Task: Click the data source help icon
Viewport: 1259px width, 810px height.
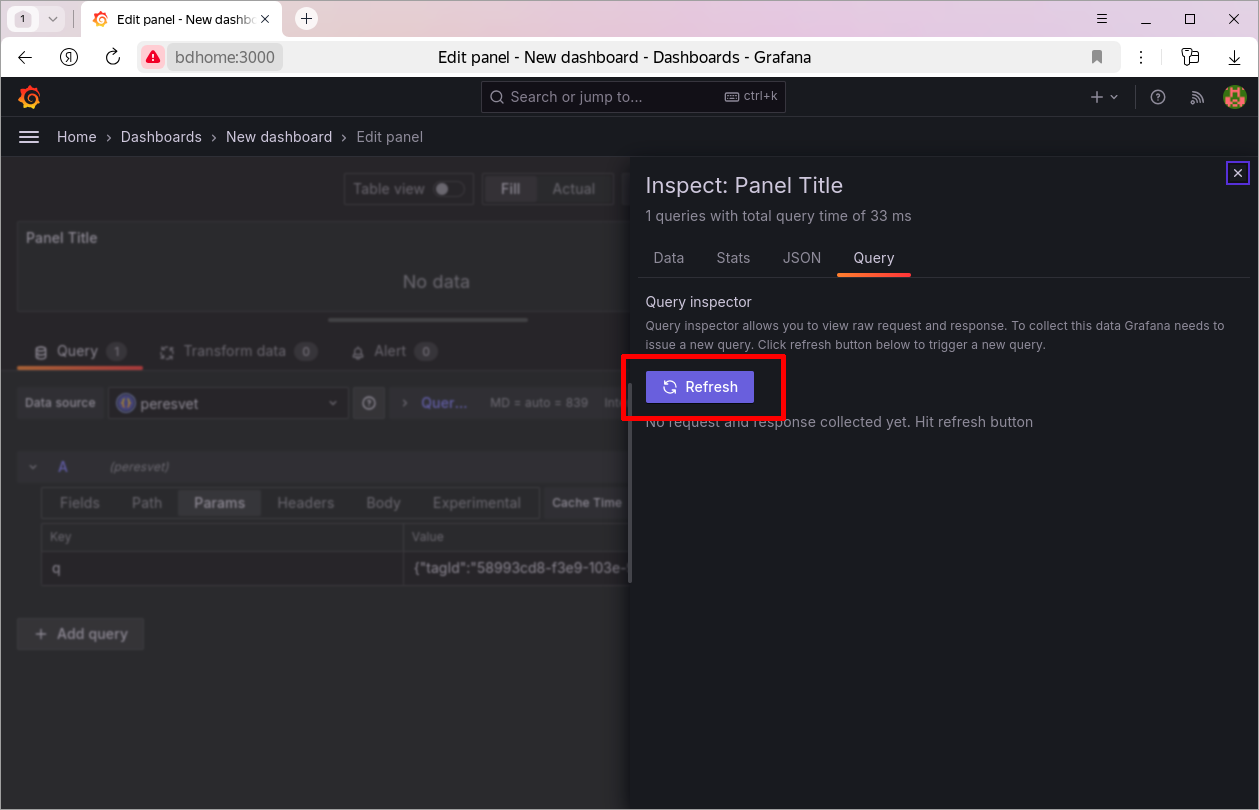Action: pos(369,403)
